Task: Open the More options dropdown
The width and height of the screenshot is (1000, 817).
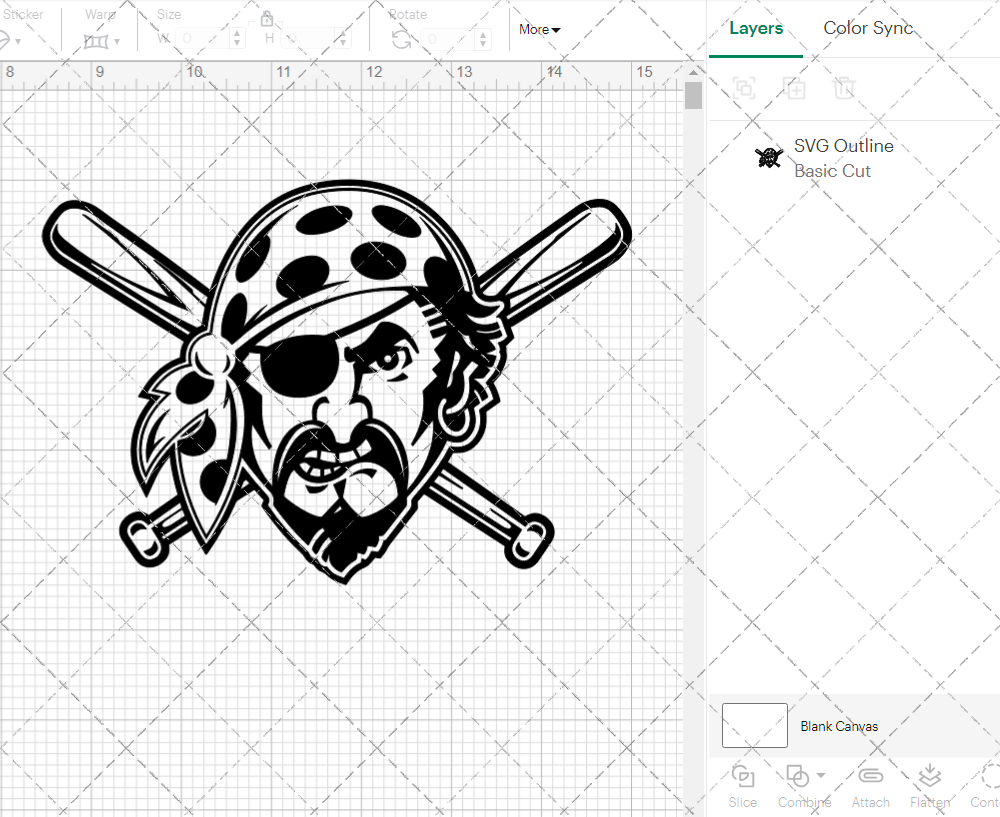Action: [x=538, y=30]
